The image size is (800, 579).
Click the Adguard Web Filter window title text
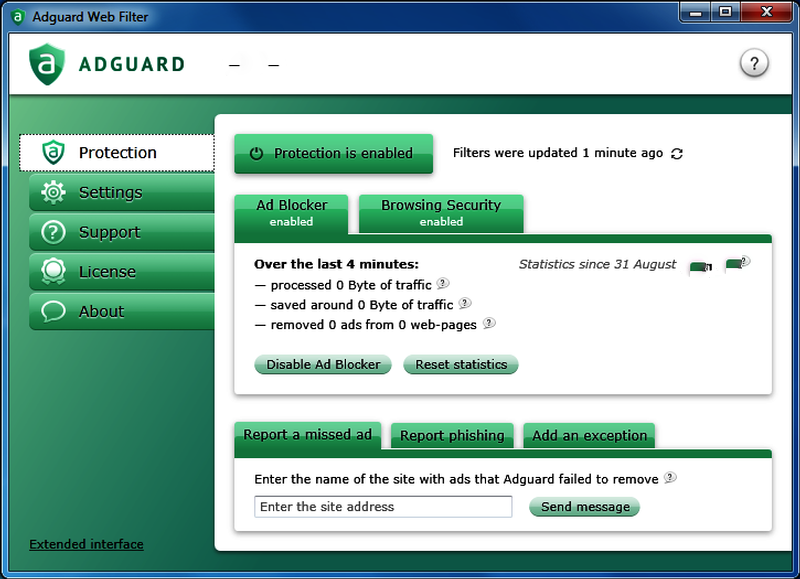tap(90, 17)
